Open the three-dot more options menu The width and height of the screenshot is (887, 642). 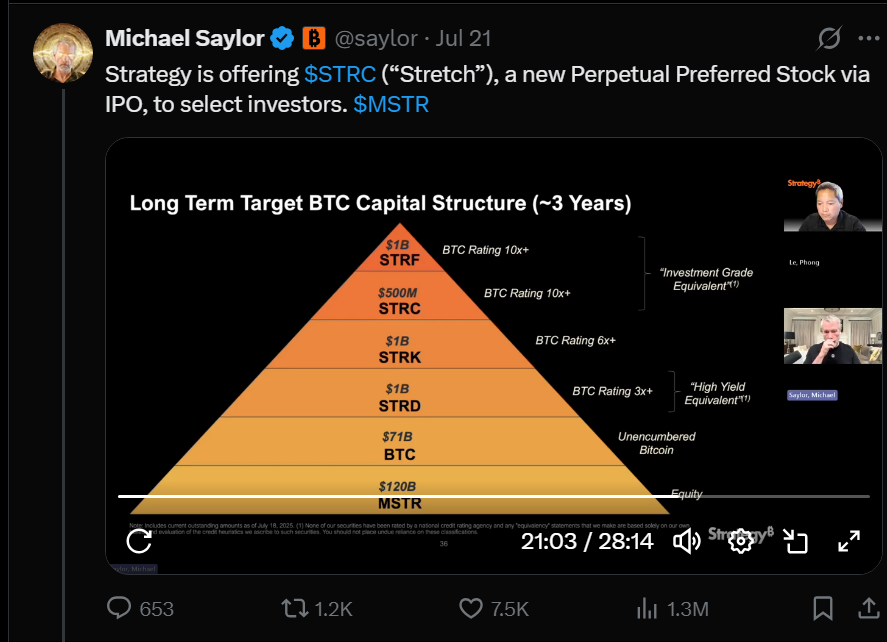[868, 38]
